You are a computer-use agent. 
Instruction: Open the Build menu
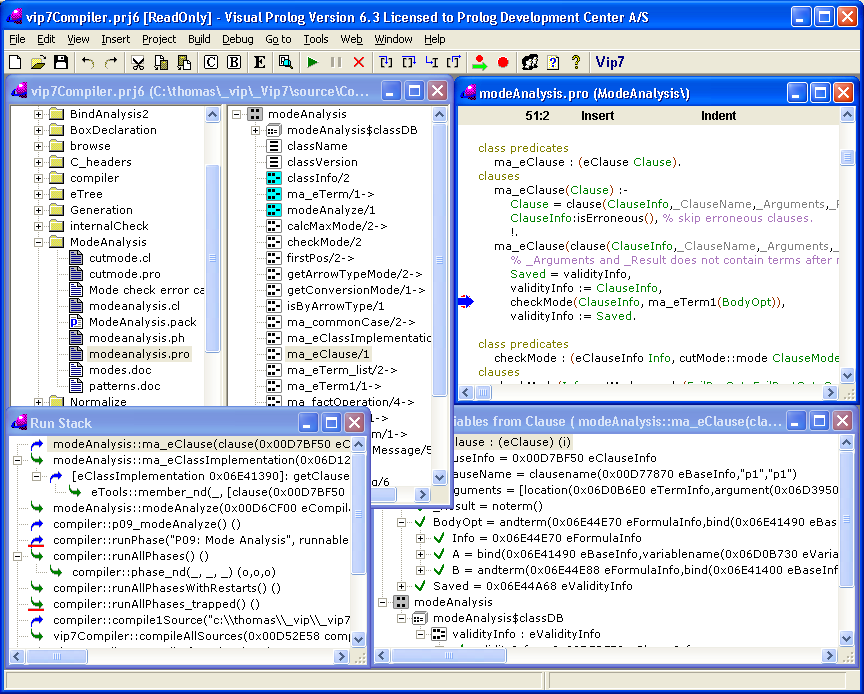coord(199,39)
